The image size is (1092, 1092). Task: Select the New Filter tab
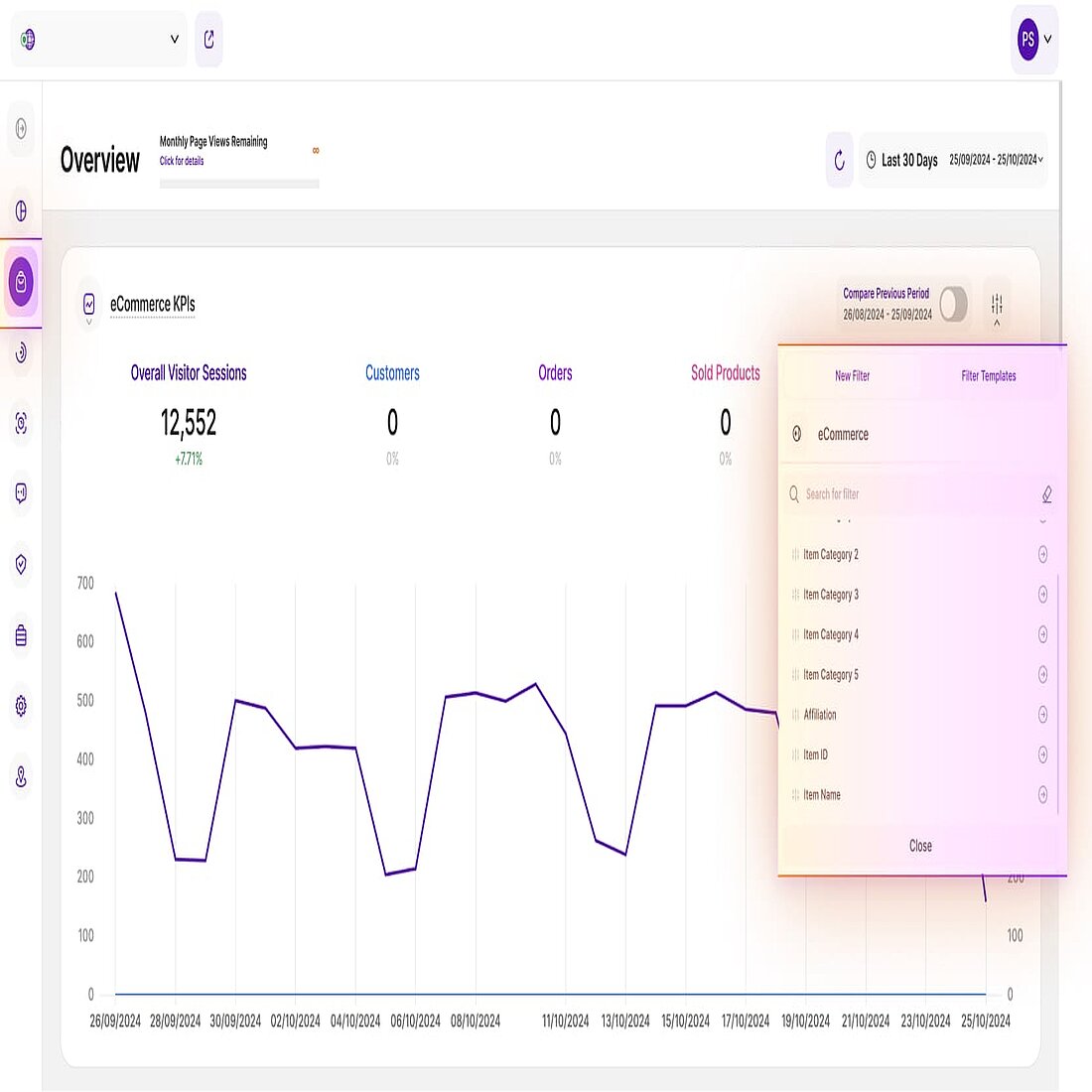(x=852, y=376)
